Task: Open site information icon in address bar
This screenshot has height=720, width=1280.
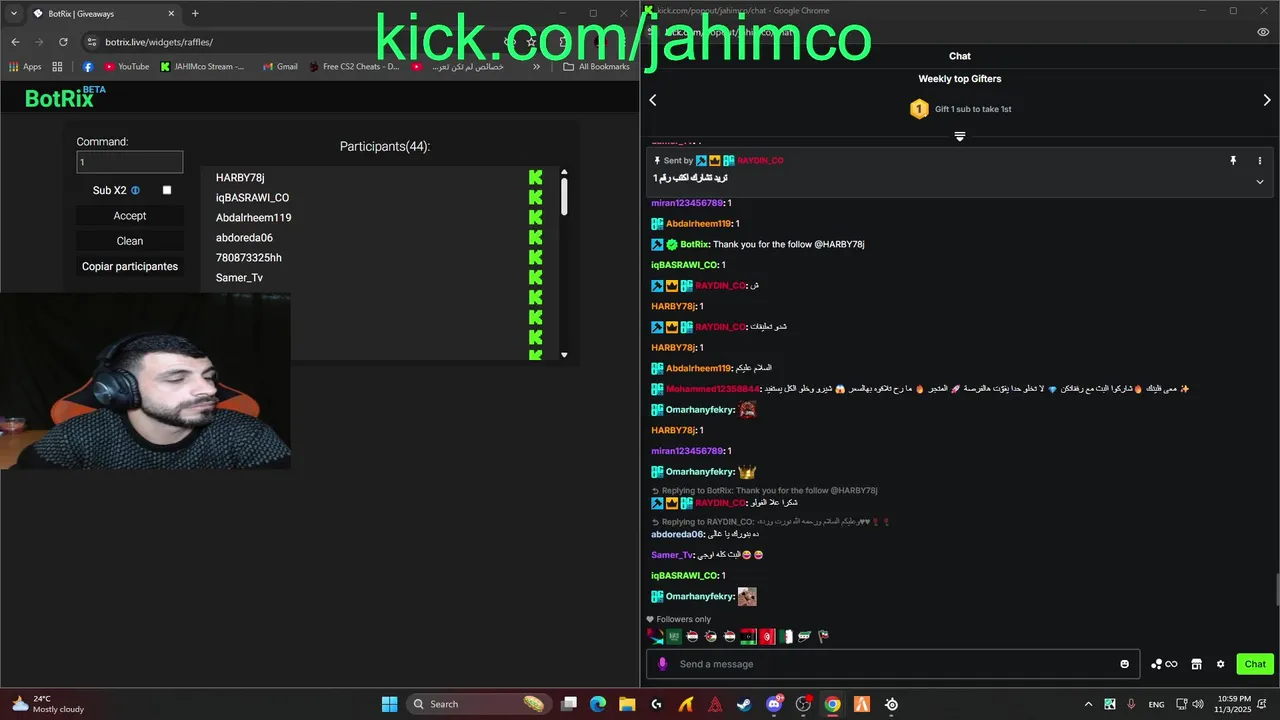Action: (92, 42)
